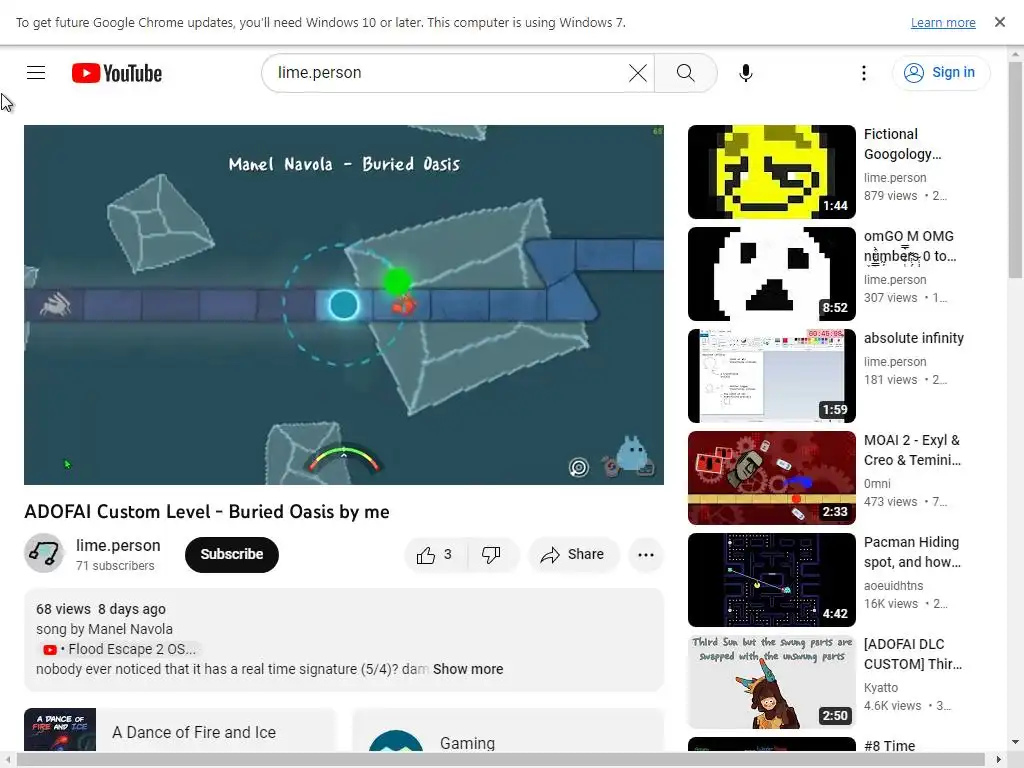1024x768 pixels.
Task: Click the title 'Fictional Googology...'
Action: coord(902,144)
